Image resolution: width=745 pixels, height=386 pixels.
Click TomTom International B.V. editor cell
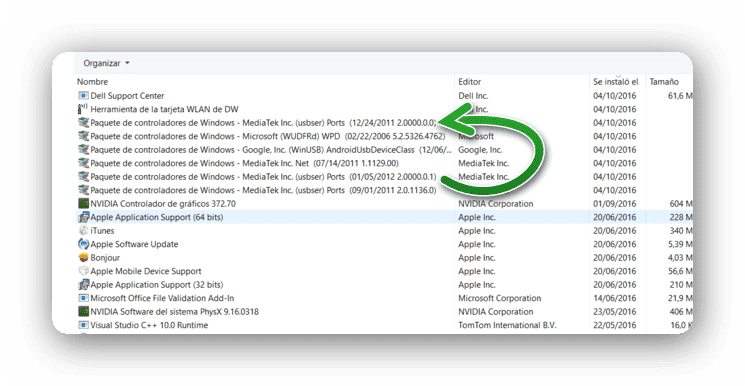click(507, 325)
